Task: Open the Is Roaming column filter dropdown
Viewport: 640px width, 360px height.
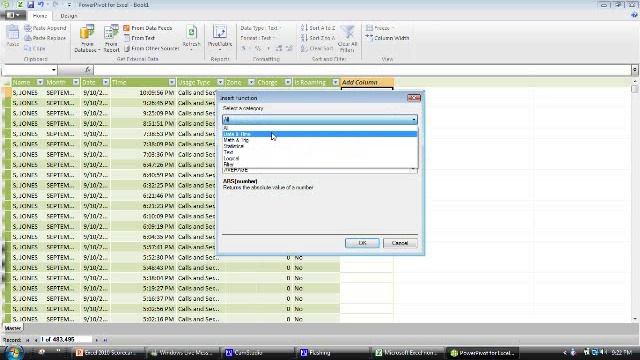Action: (x=336, y=82)
